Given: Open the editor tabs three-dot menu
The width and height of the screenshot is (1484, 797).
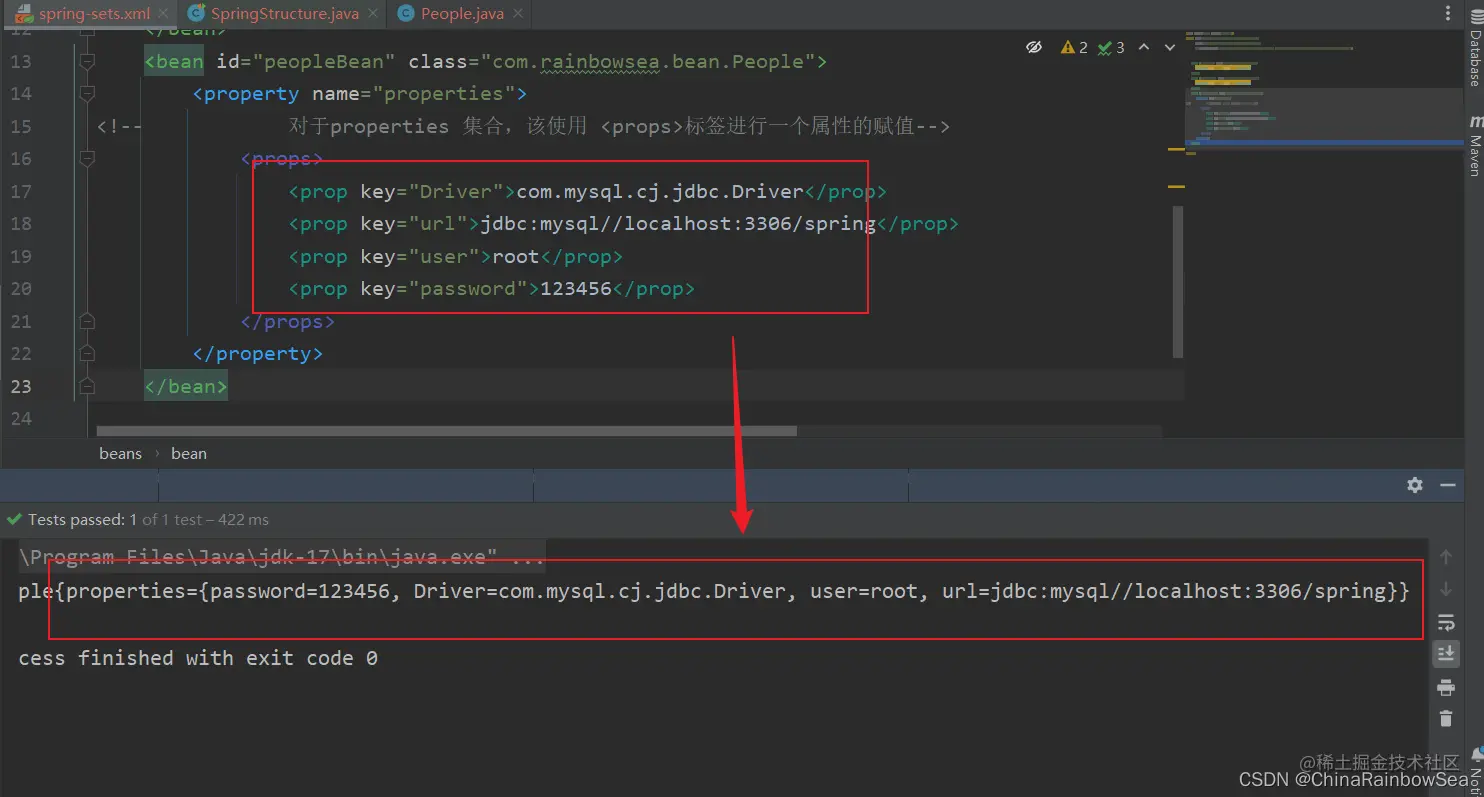Looking at the screenshot, I should click(1449, 13).
